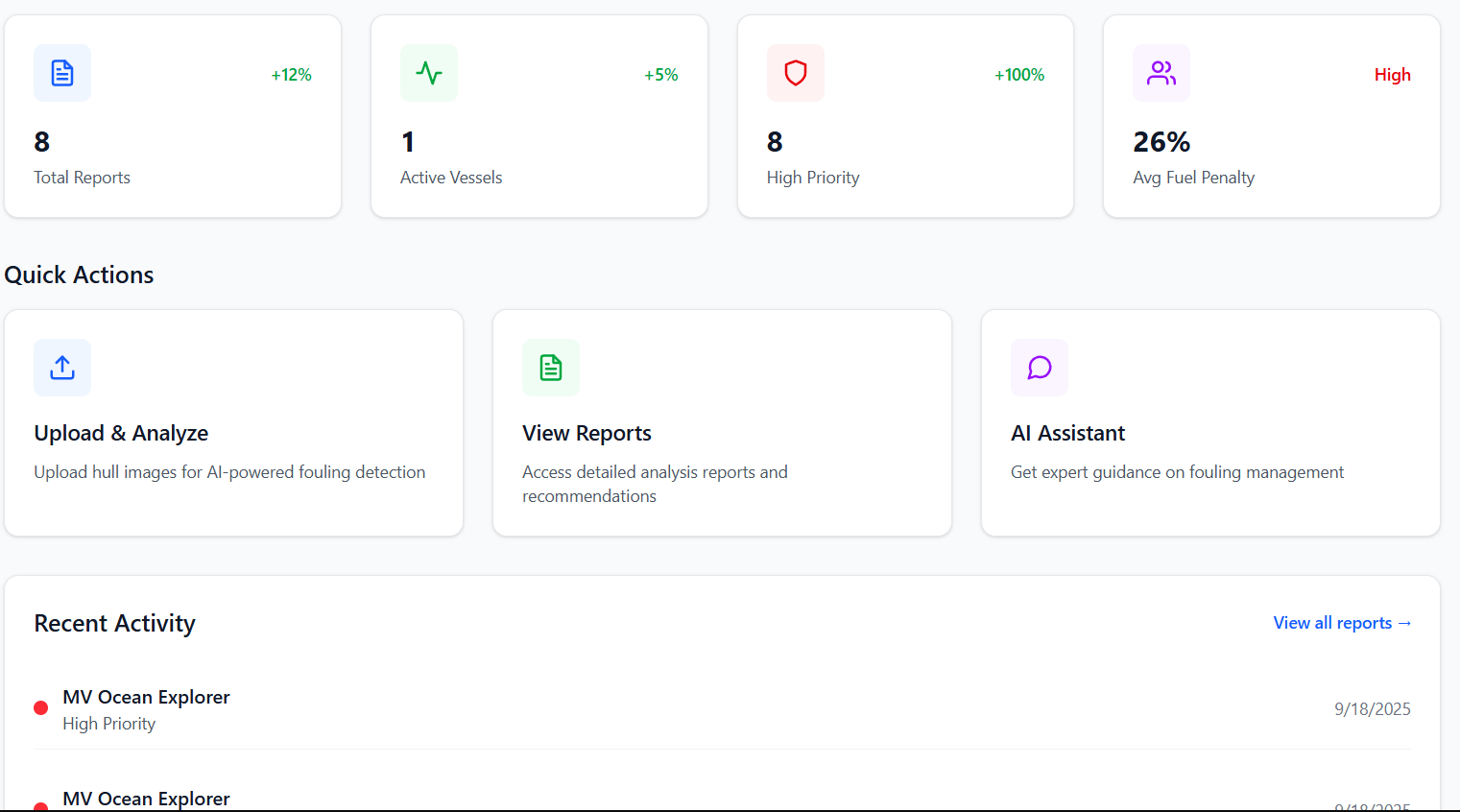Click the red High label on fuel penalty
This screenshot has height=812, width=1460.
click(x=1393, y=75)
